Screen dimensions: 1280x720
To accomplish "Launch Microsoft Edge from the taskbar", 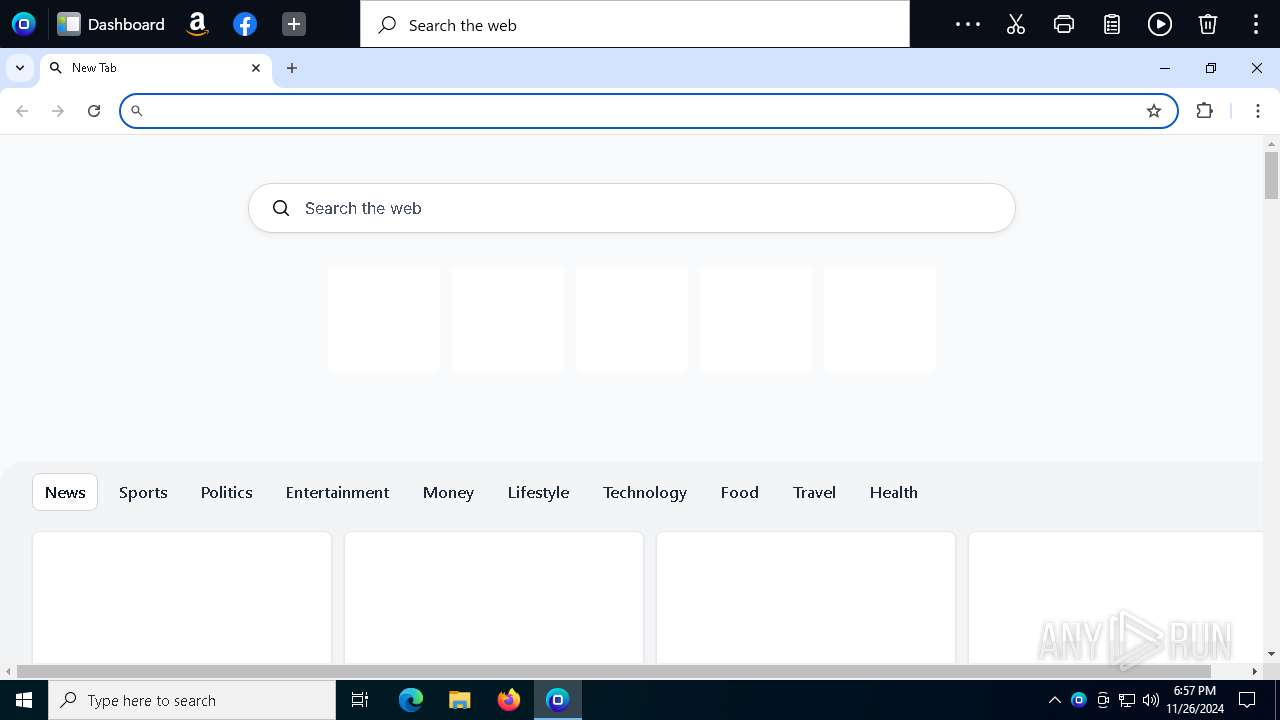I will [x=411, y=700].
